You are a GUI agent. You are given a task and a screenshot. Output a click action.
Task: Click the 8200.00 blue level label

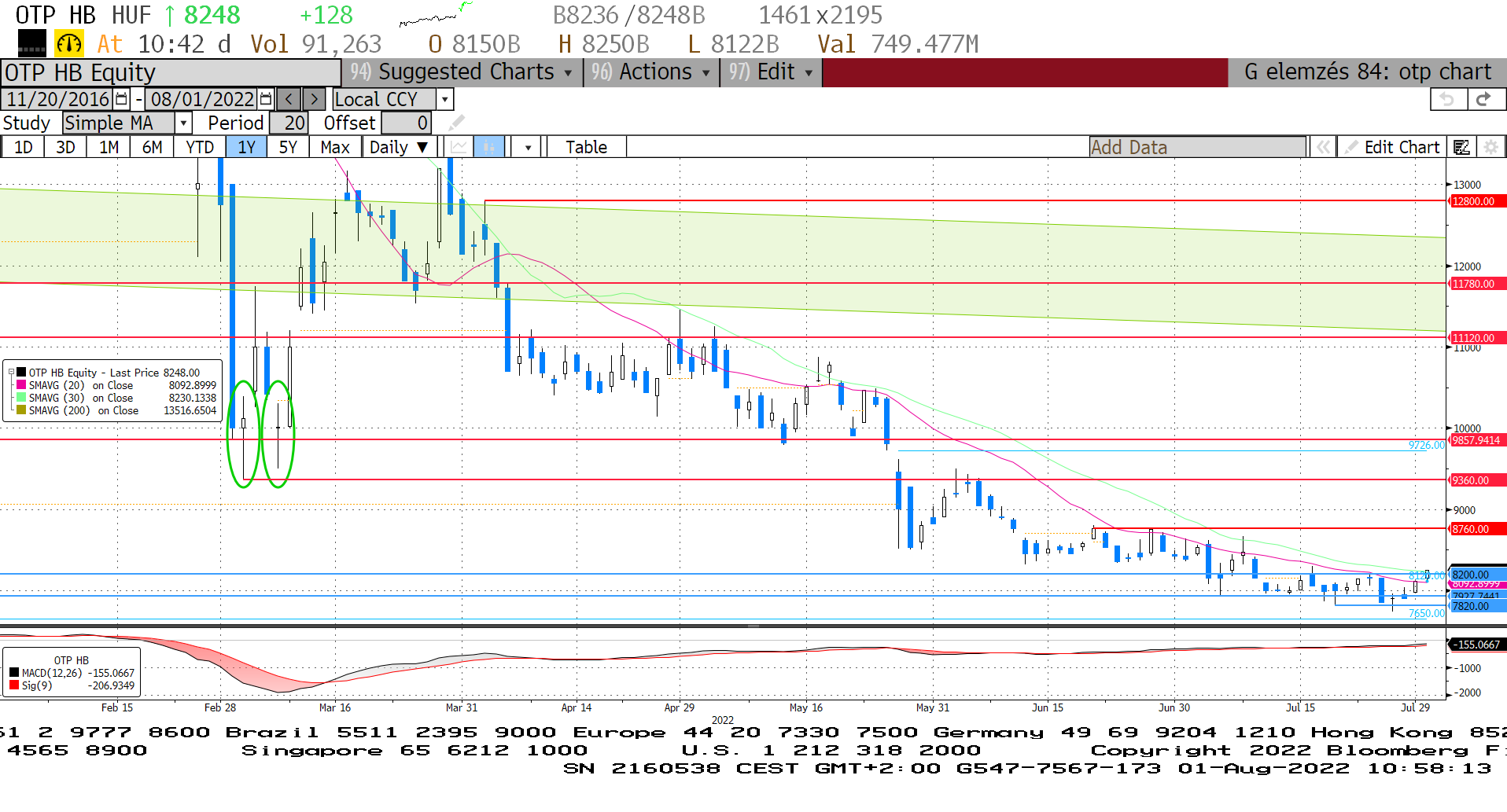1477,575
